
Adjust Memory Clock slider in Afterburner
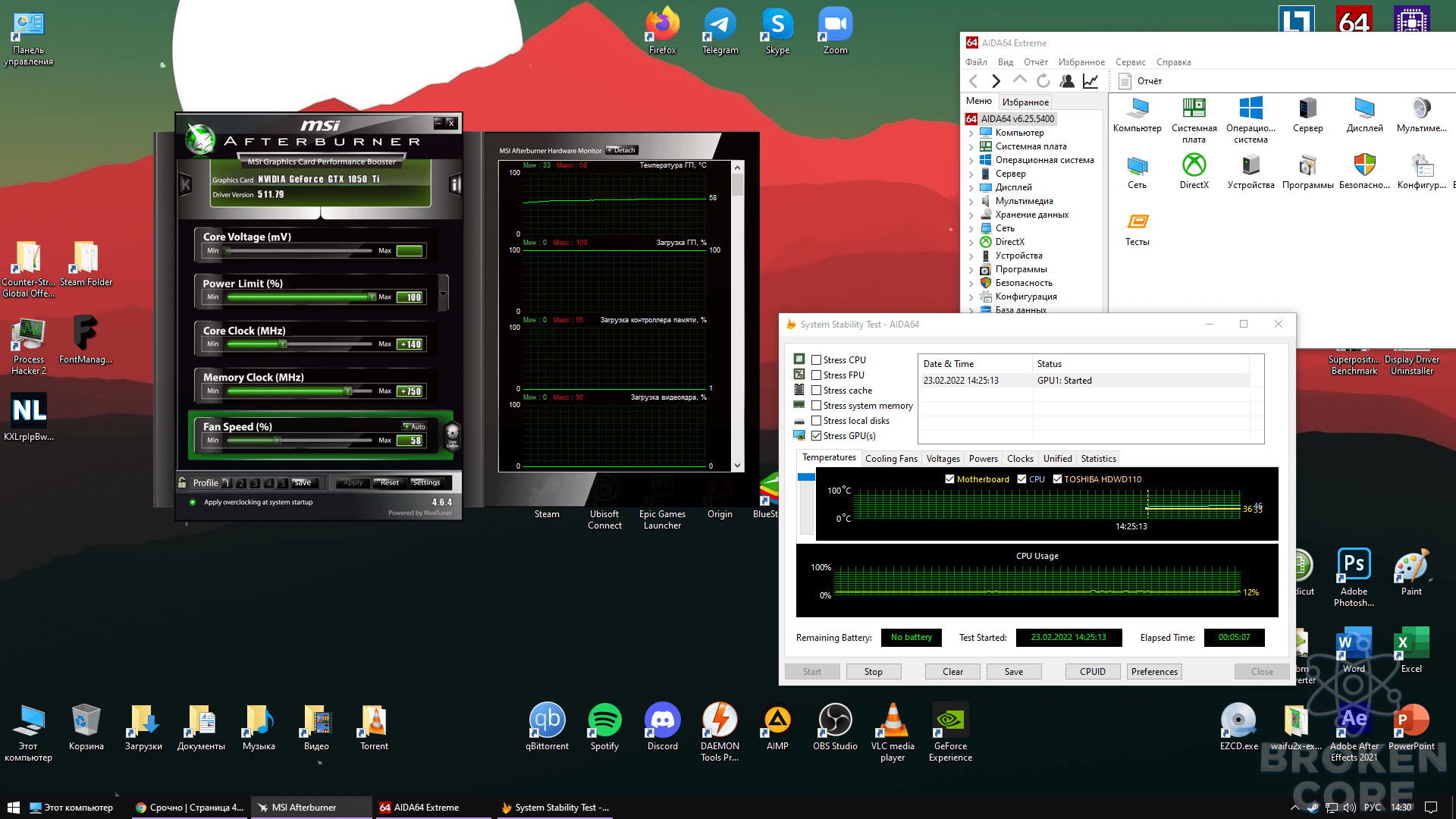[x=347, y=391]
